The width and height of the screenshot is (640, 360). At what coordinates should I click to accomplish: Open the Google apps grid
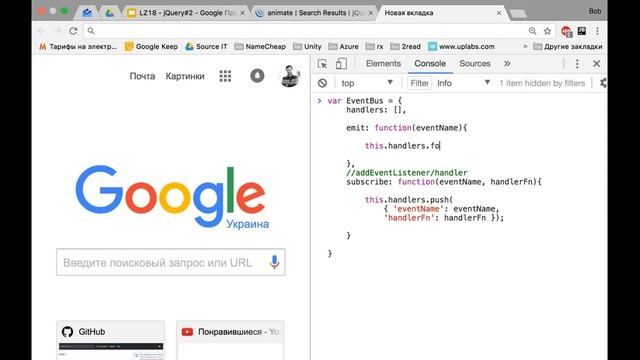[x=225, y=76]
